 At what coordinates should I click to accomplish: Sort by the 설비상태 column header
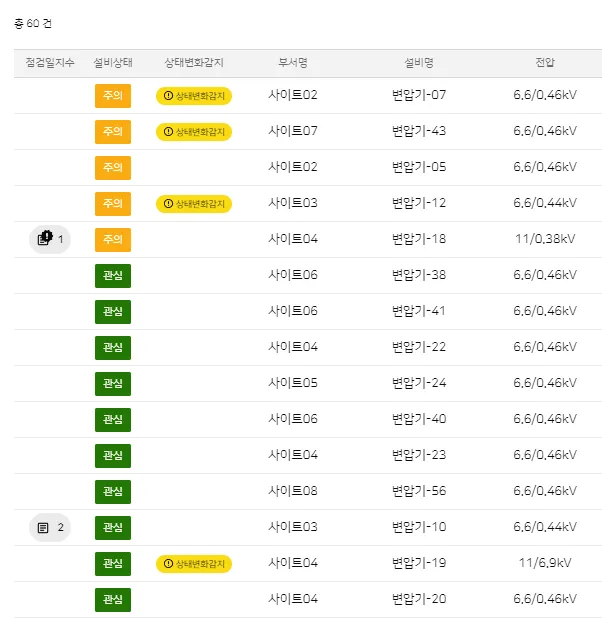pyautogui.click(x=113, y=63)
